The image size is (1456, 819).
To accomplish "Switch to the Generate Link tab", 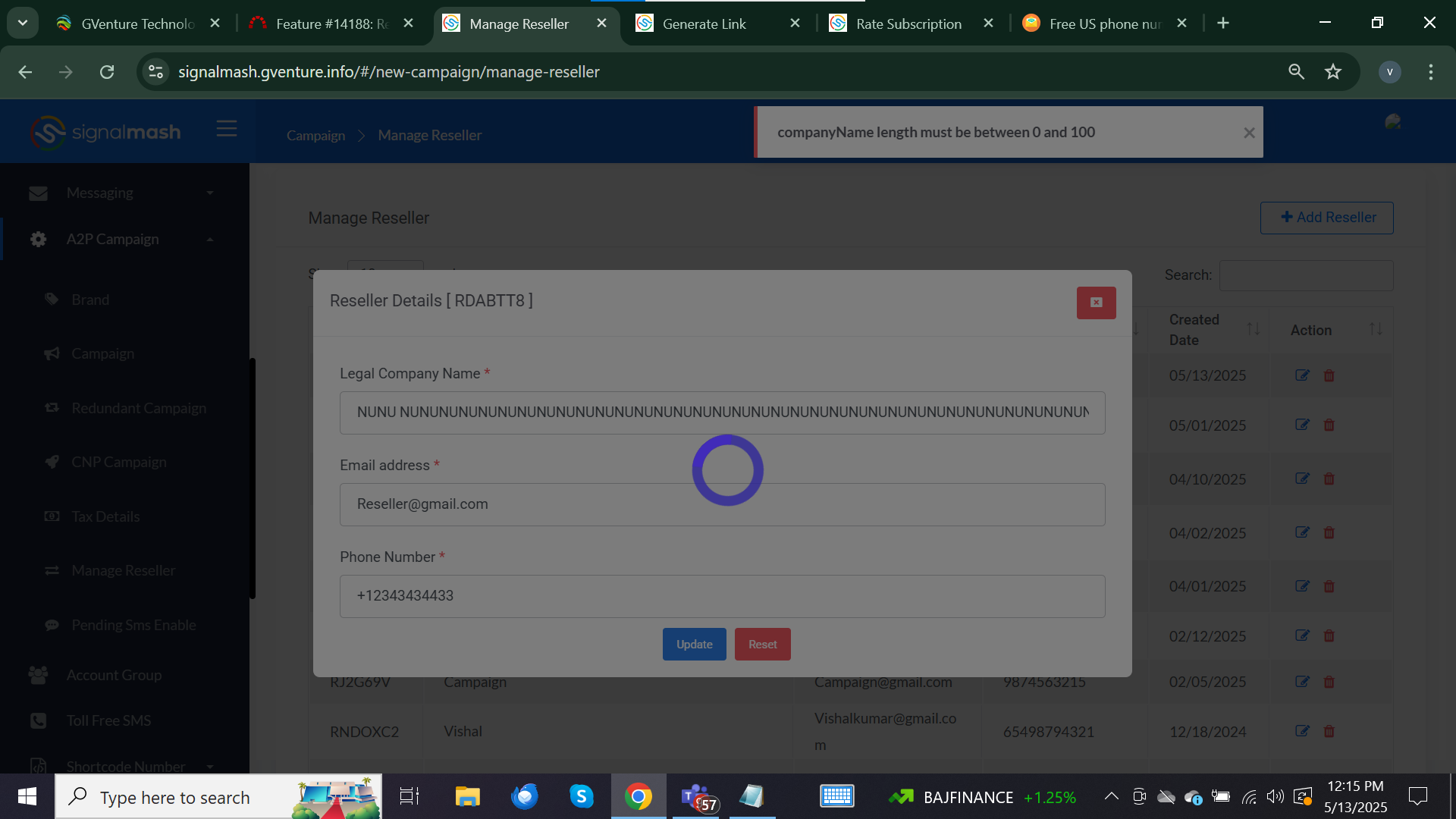I will coord(704,24).
